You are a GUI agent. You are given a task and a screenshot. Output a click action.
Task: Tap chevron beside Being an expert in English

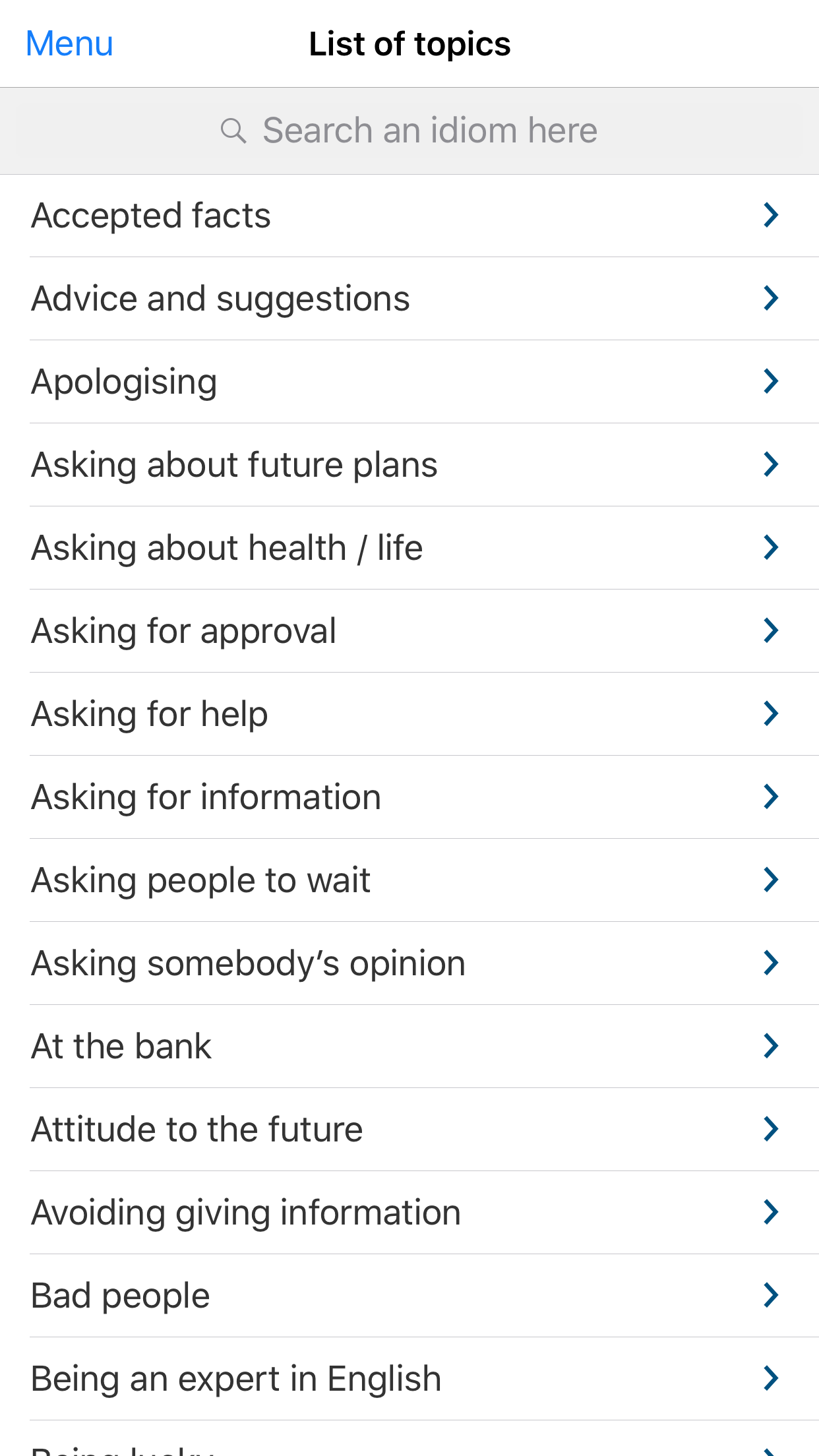770,1378
